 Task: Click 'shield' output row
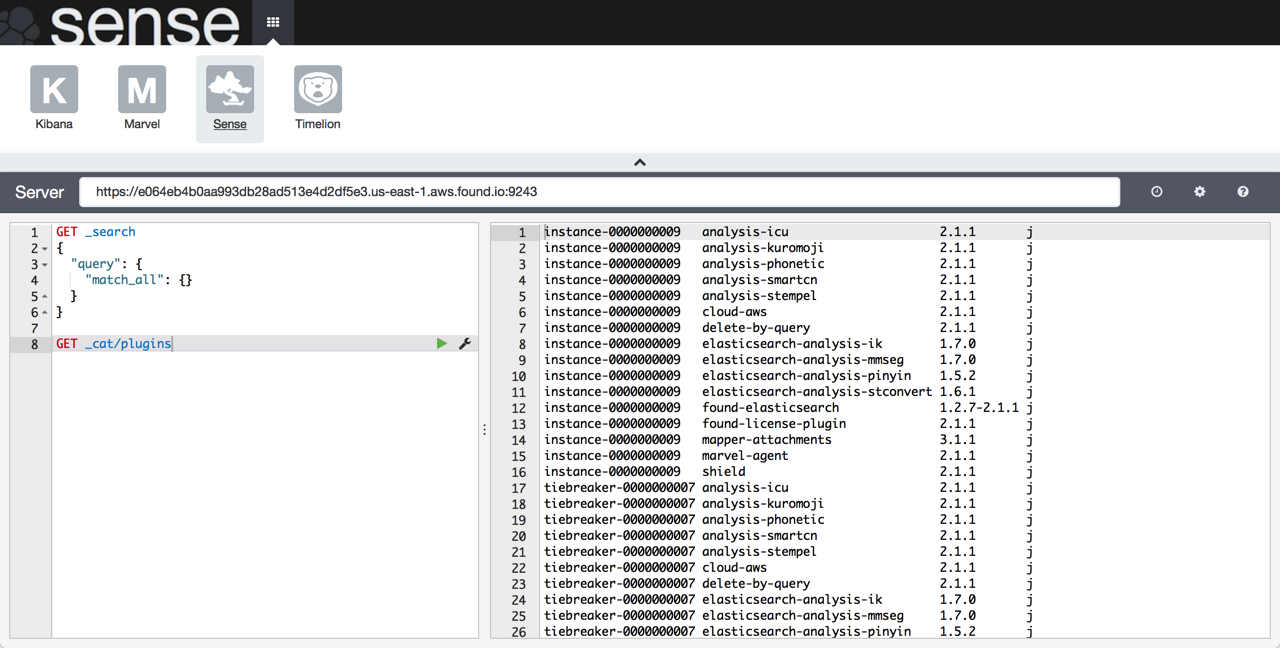tap(724, 472)
